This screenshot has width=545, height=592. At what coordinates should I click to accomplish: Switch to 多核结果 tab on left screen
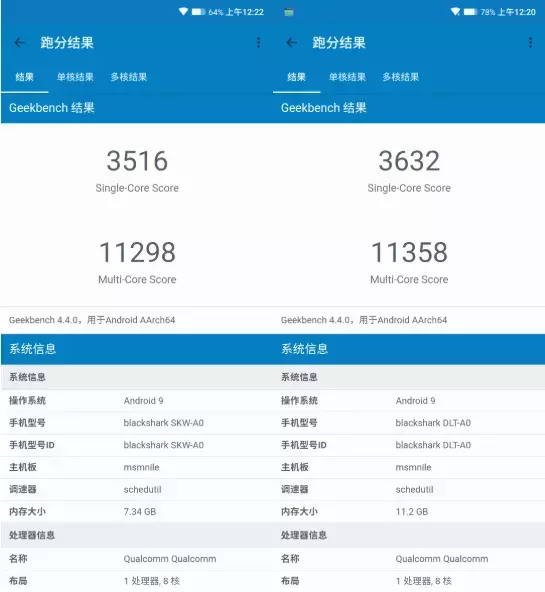(129, 77)
